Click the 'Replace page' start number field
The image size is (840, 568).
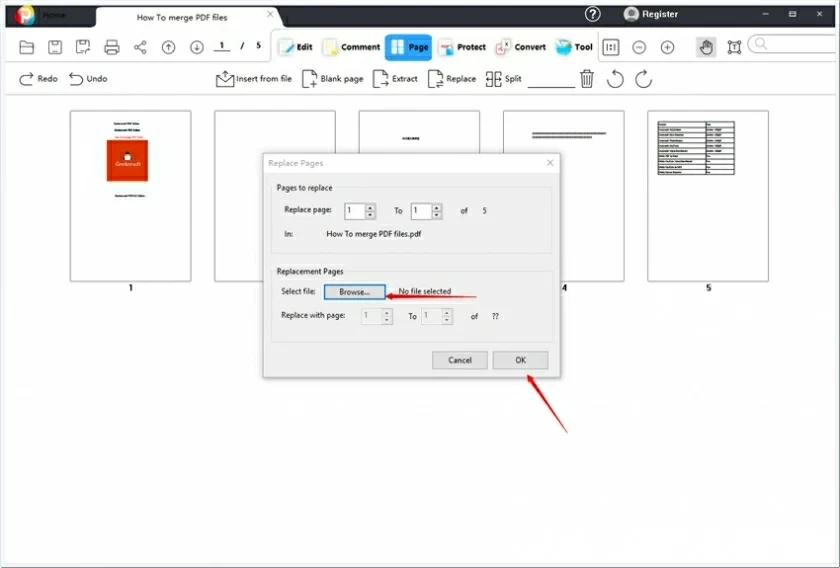click(355, 211)
